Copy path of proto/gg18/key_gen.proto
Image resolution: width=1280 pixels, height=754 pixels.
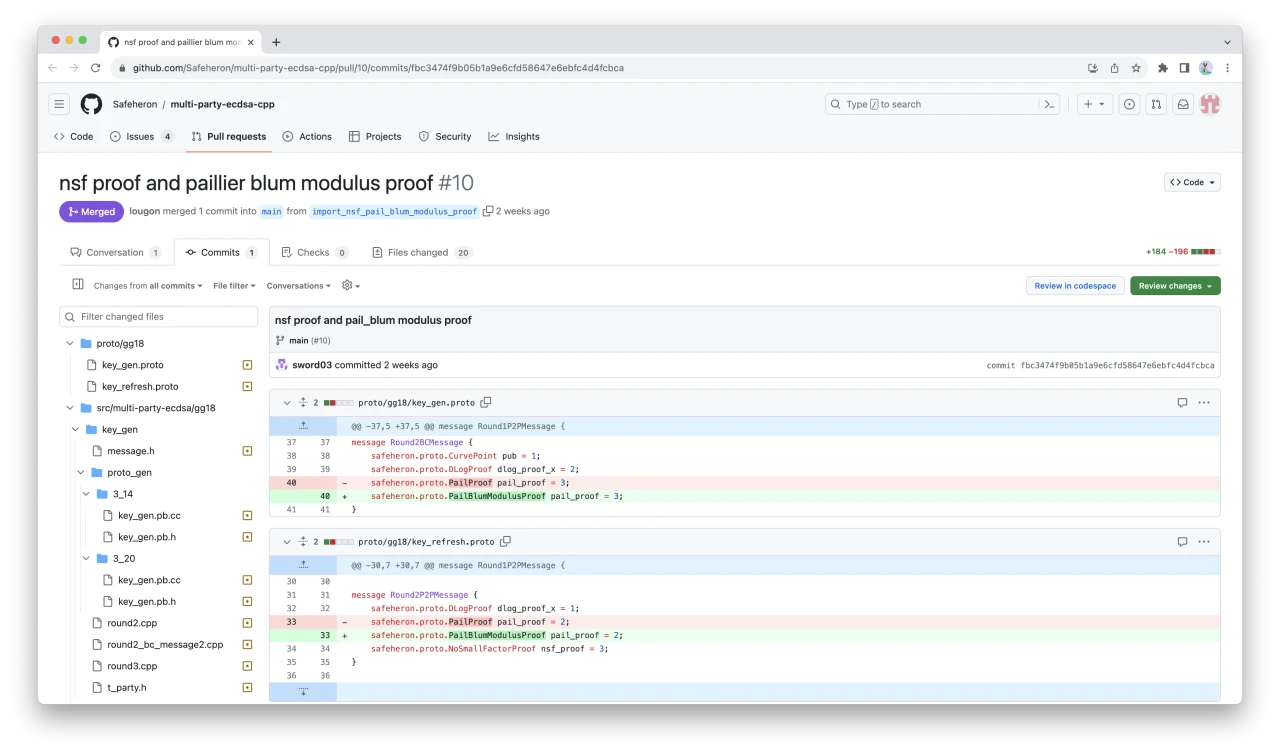486,402
